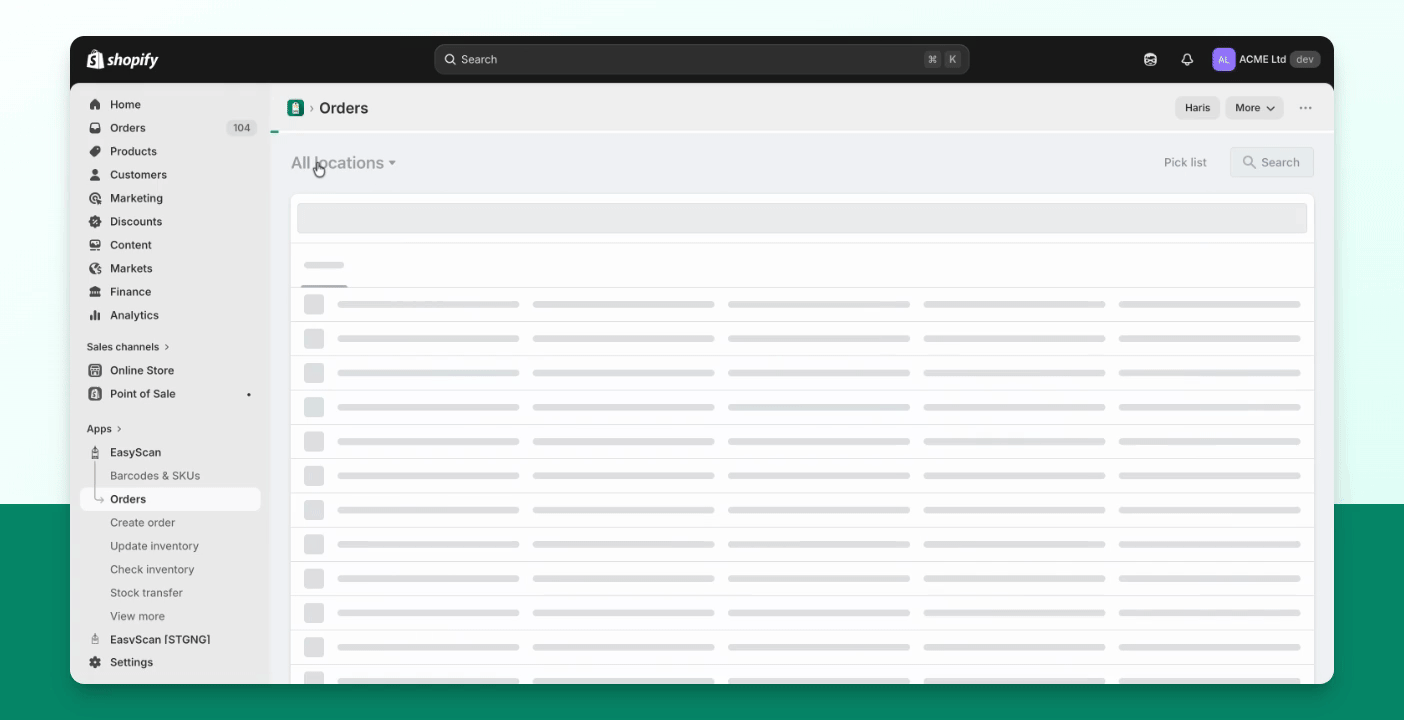
Task: Click the Haris button
Action: (1197, 108)
